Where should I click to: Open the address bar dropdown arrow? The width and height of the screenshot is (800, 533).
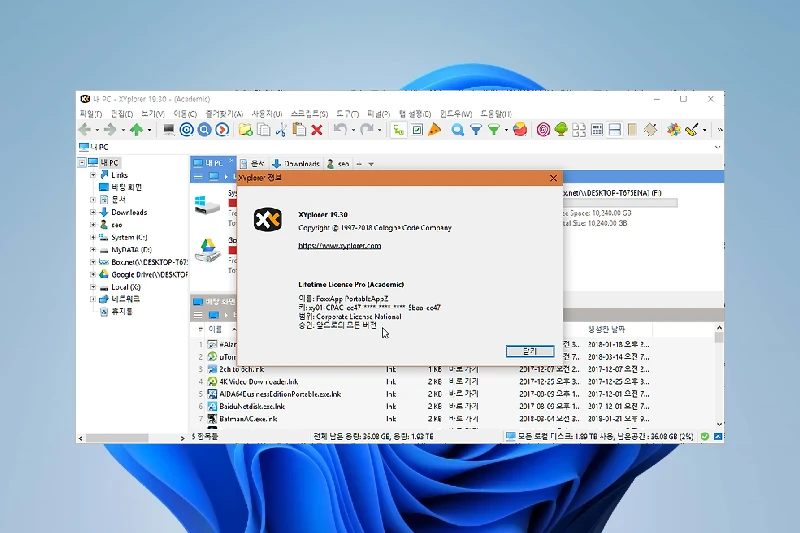click(x=717, y=147)
